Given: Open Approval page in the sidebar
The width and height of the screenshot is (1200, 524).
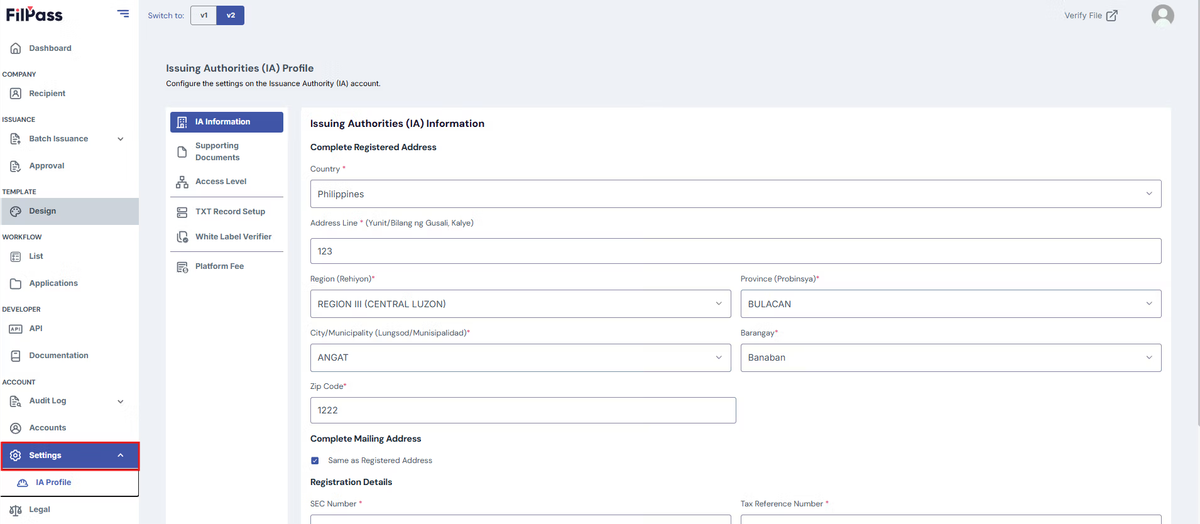Looking at the screenshot, I should coord(69,166).
